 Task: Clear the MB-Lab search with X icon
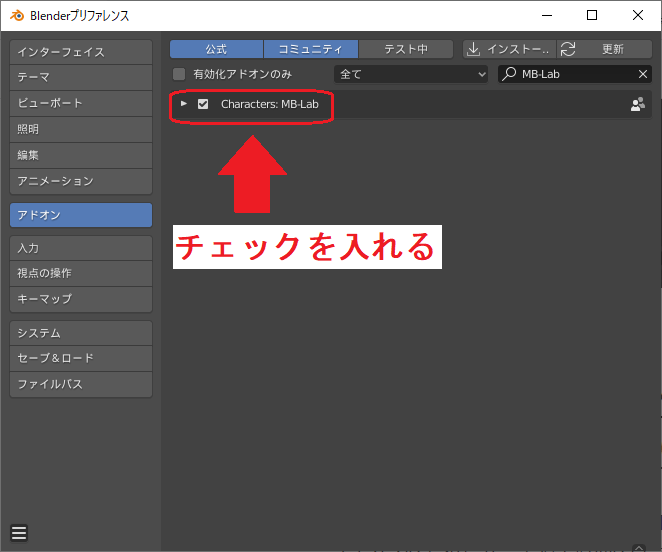[x=643, y=74]
